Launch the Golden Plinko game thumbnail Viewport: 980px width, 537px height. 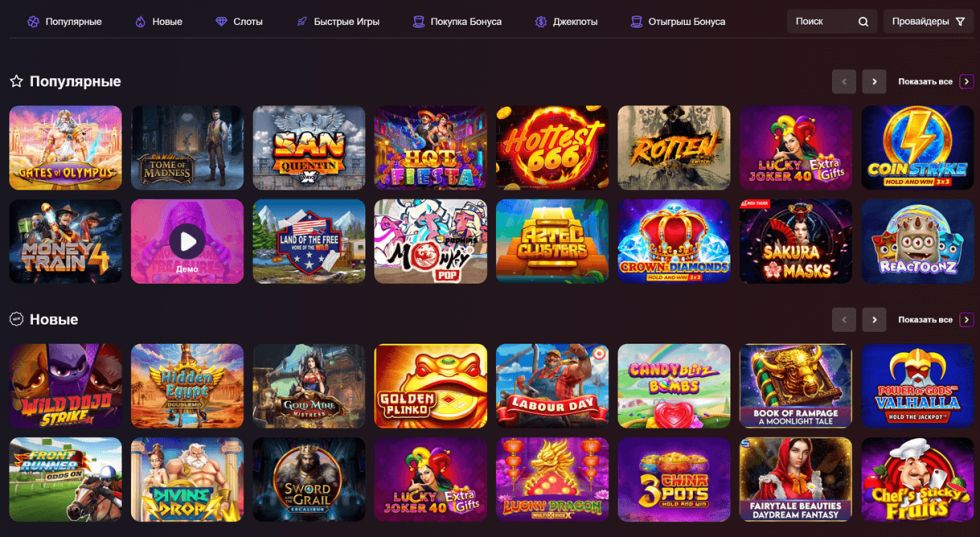(431, 386)
